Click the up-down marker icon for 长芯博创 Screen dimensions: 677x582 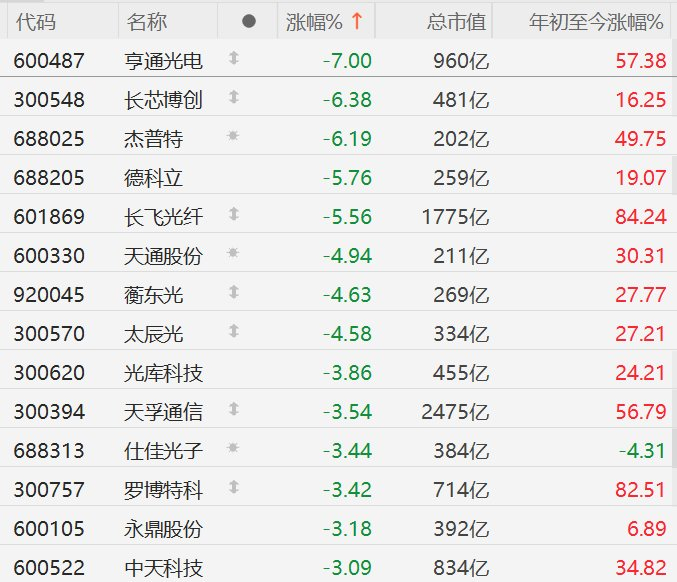tap(234, 97)
